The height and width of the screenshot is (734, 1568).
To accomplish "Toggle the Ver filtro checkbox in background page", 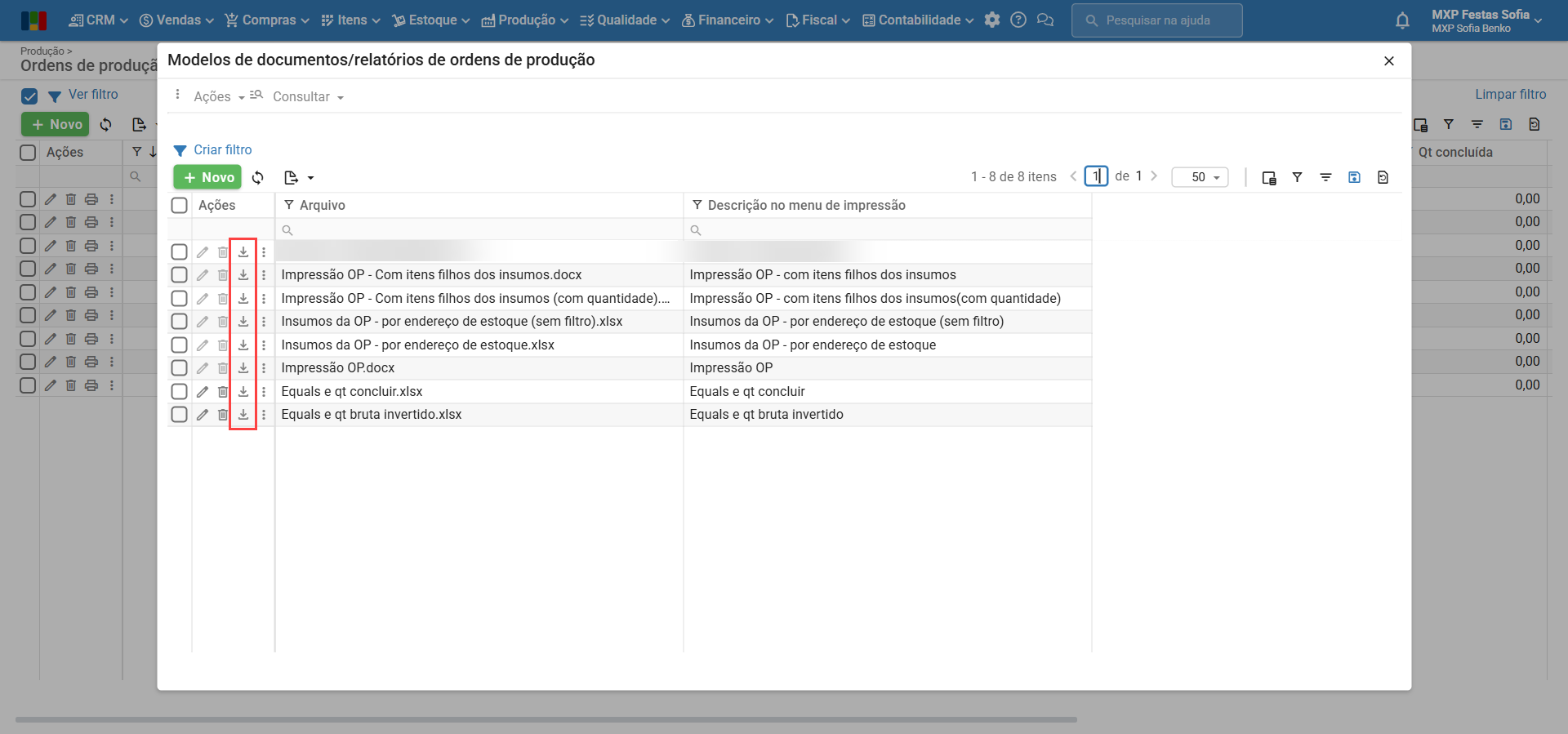I will tap(29, 96).
